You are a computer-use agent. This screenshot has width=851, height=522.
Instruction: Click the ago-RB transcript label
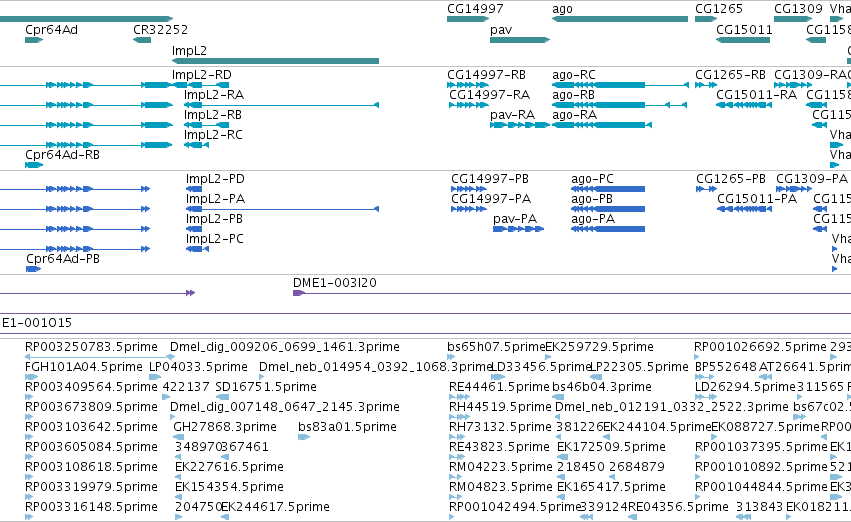(573, 94)
